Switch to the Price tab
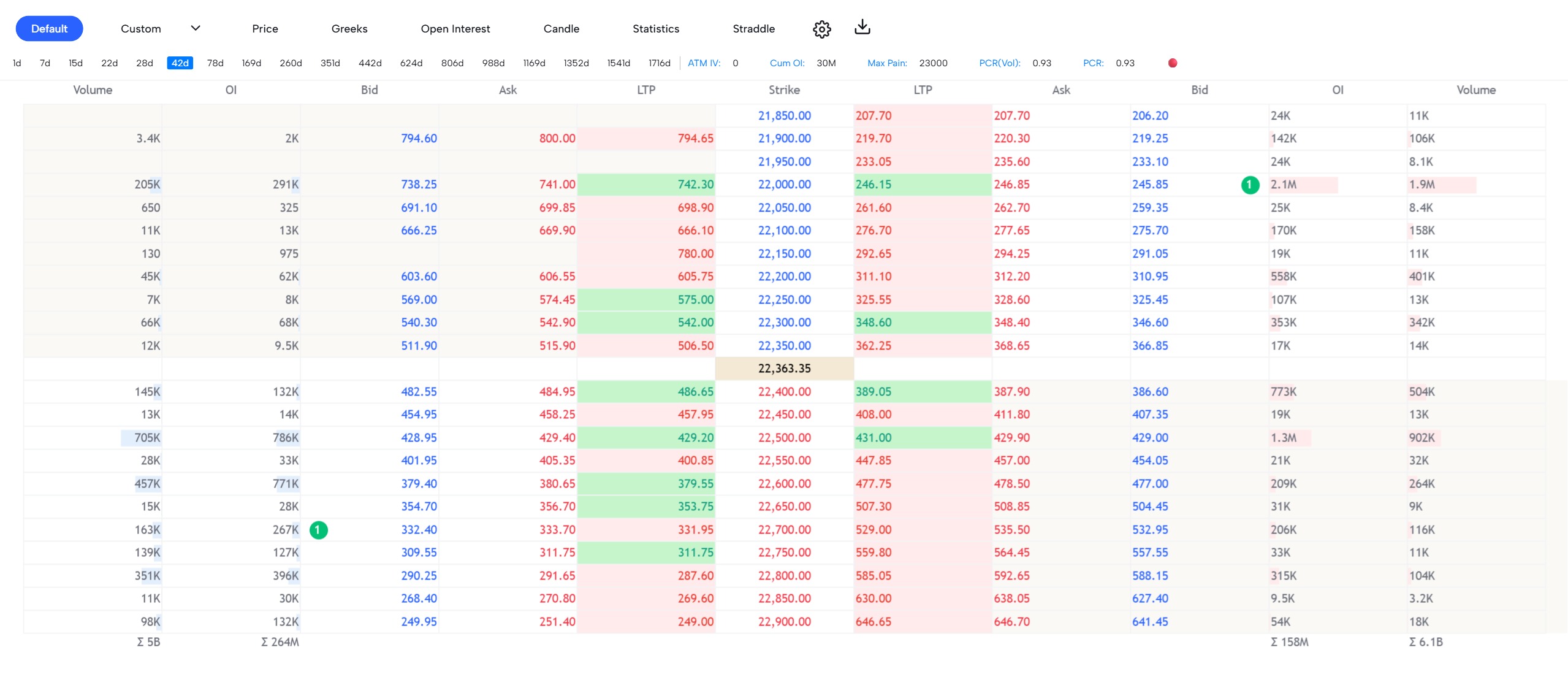This screenshot has width=1568, height=693. [265, 29]
